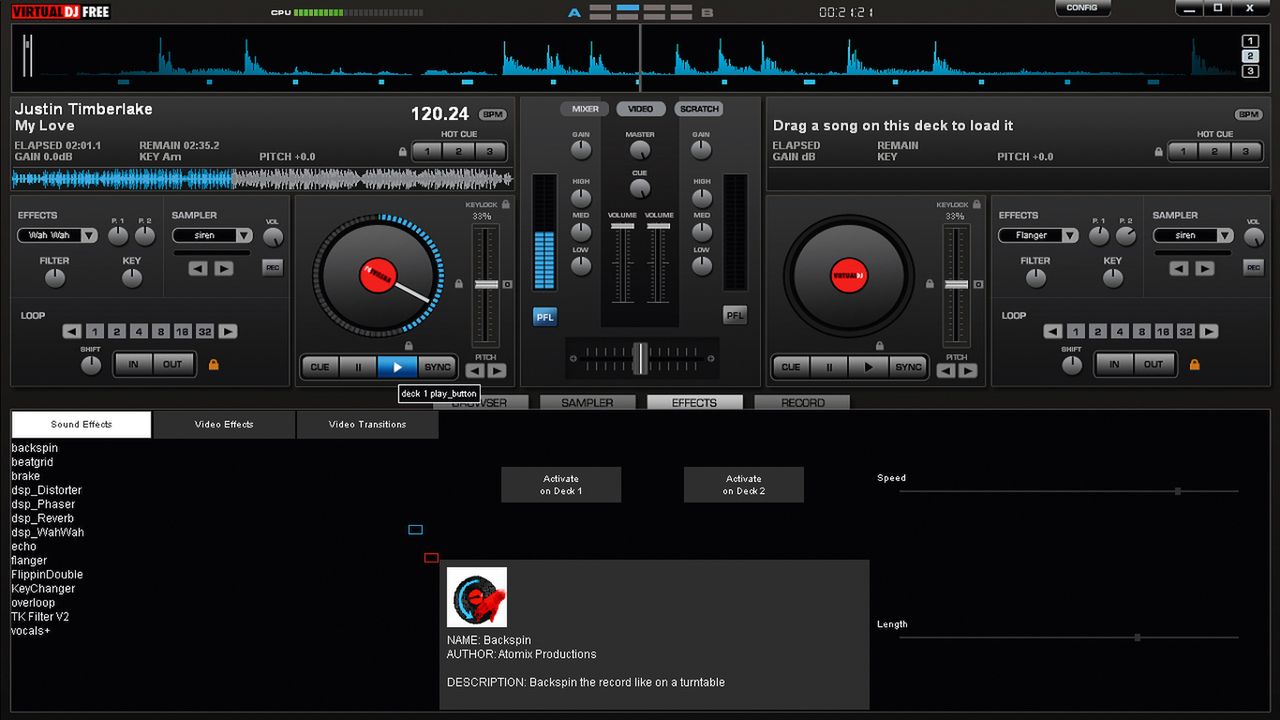This screenshot has width=1280, height=720.
Task: Trigger deck 2 hot cue 2
Action: point(1214,152)
